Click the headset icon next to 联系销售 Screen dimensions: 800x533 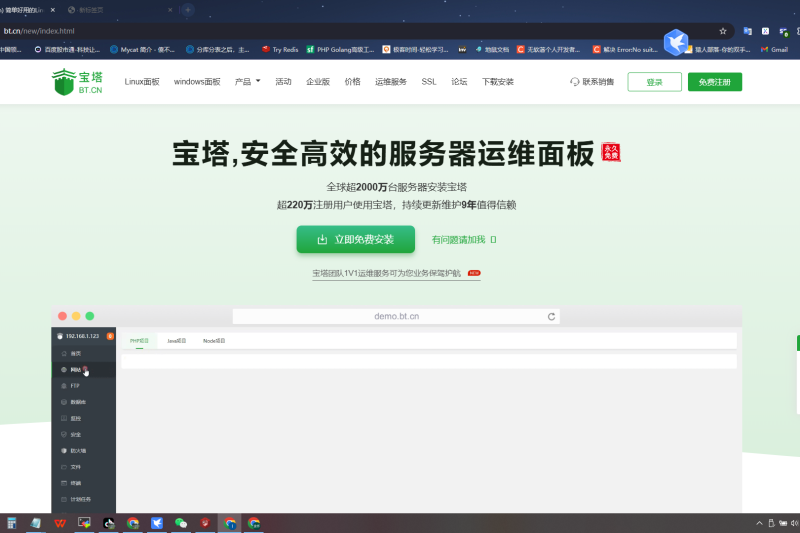click(574, 82)
